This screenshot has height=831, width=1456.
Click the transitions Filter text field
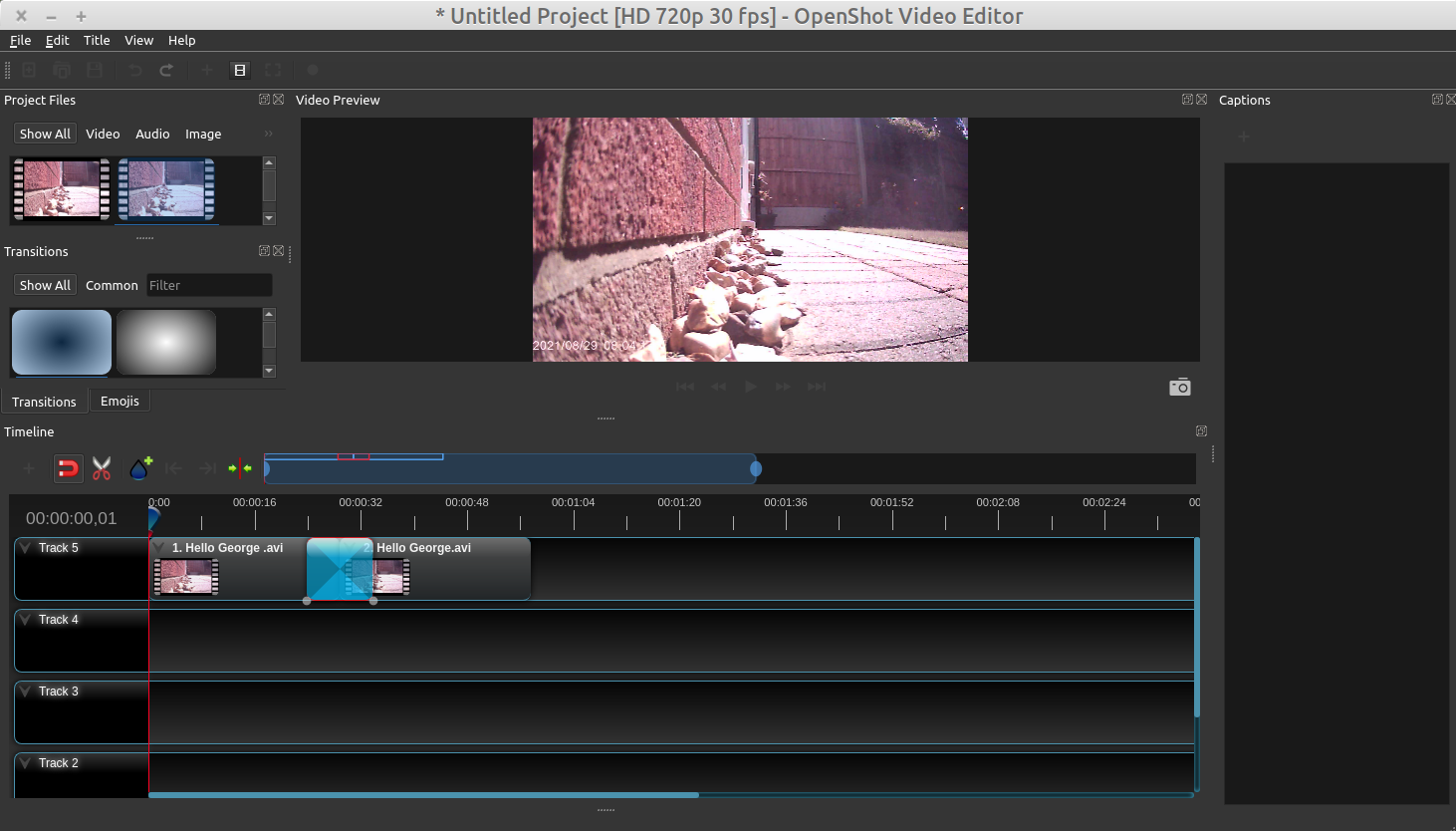(x=209, y=285)
